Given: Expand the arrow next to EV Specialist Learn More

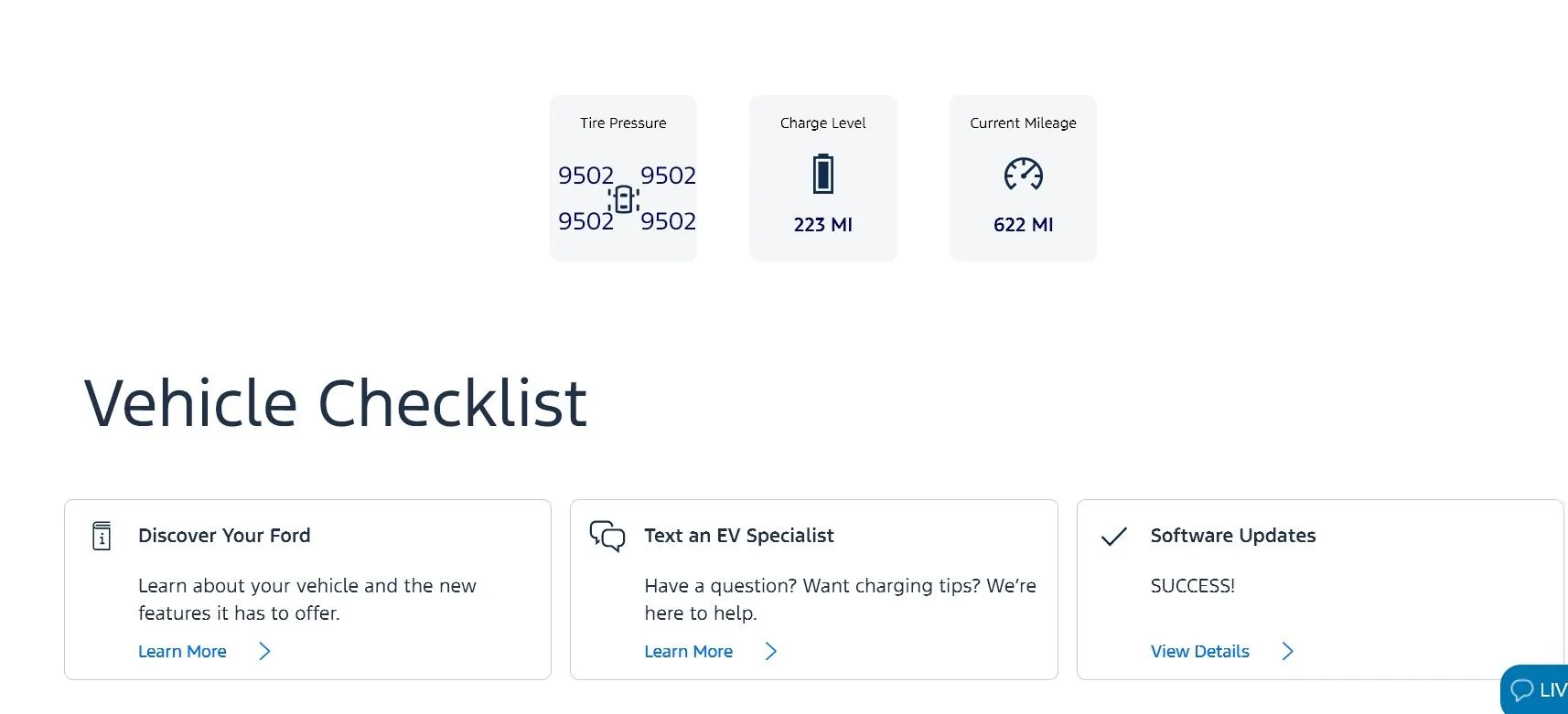Looking at the screenshot, I should pos(771,651).
